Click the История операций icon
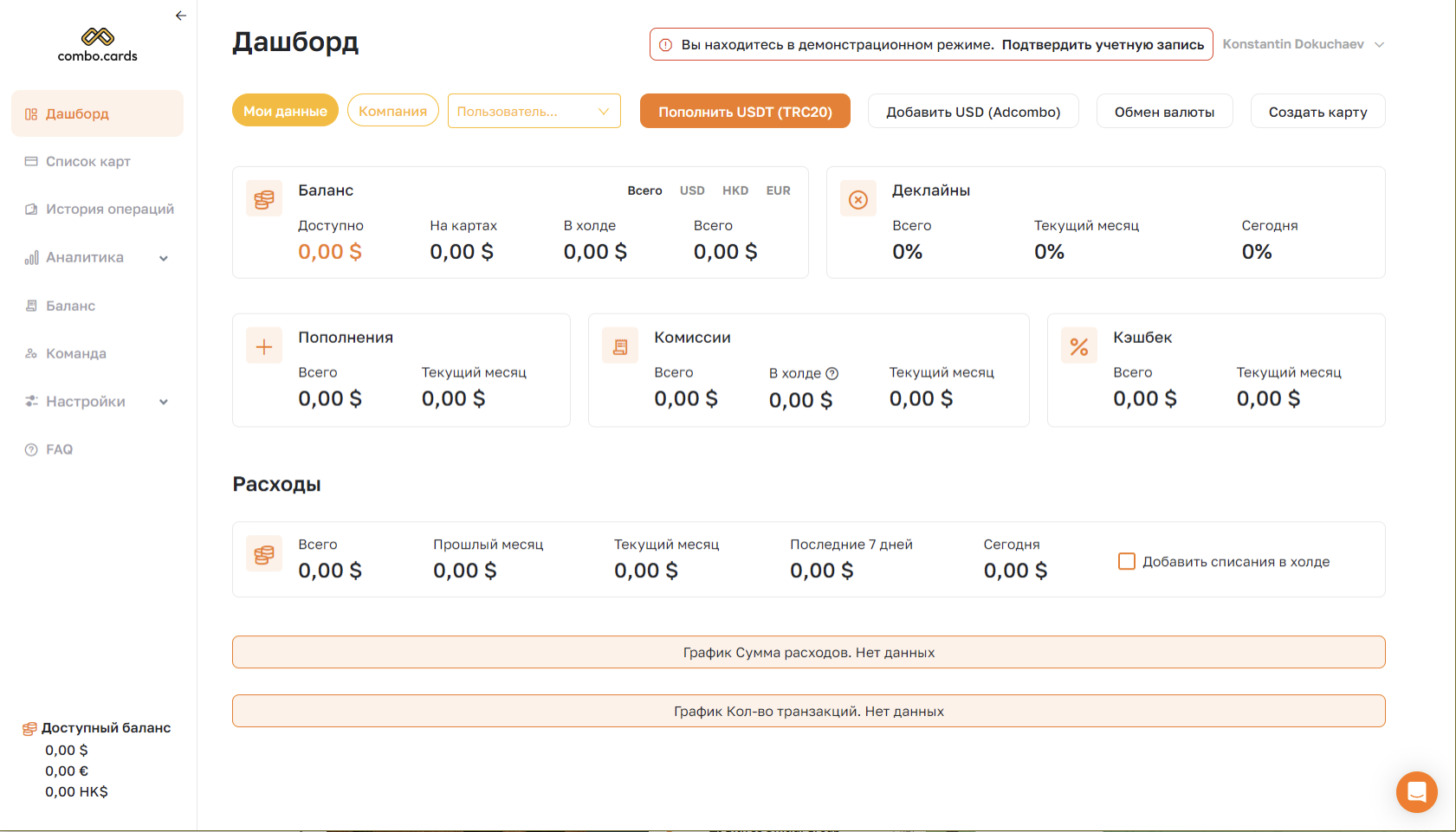 pyautogui.click(x=31, y=209)
